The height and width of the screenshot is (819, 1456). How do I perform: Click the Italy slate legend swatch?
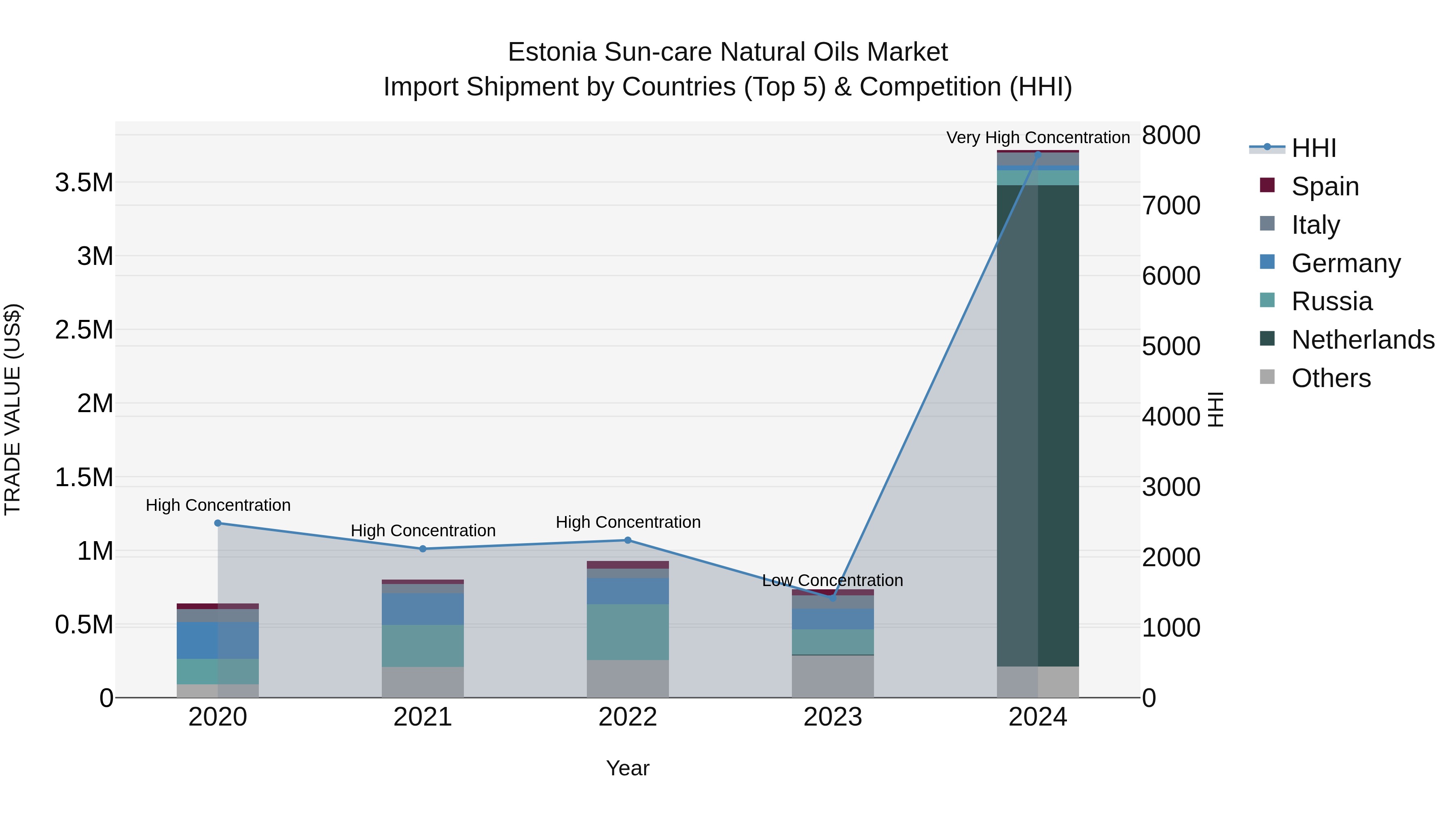(1267, 223)
